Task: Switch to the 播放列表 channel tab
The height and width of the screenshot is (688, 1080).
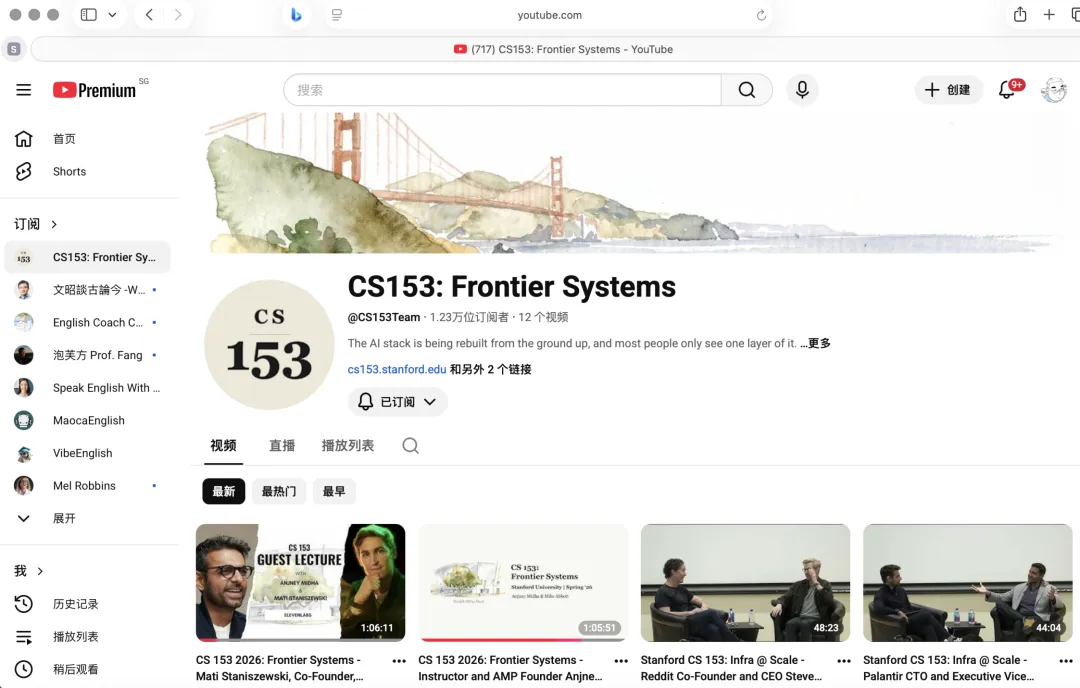Action: tap(348, 446)
